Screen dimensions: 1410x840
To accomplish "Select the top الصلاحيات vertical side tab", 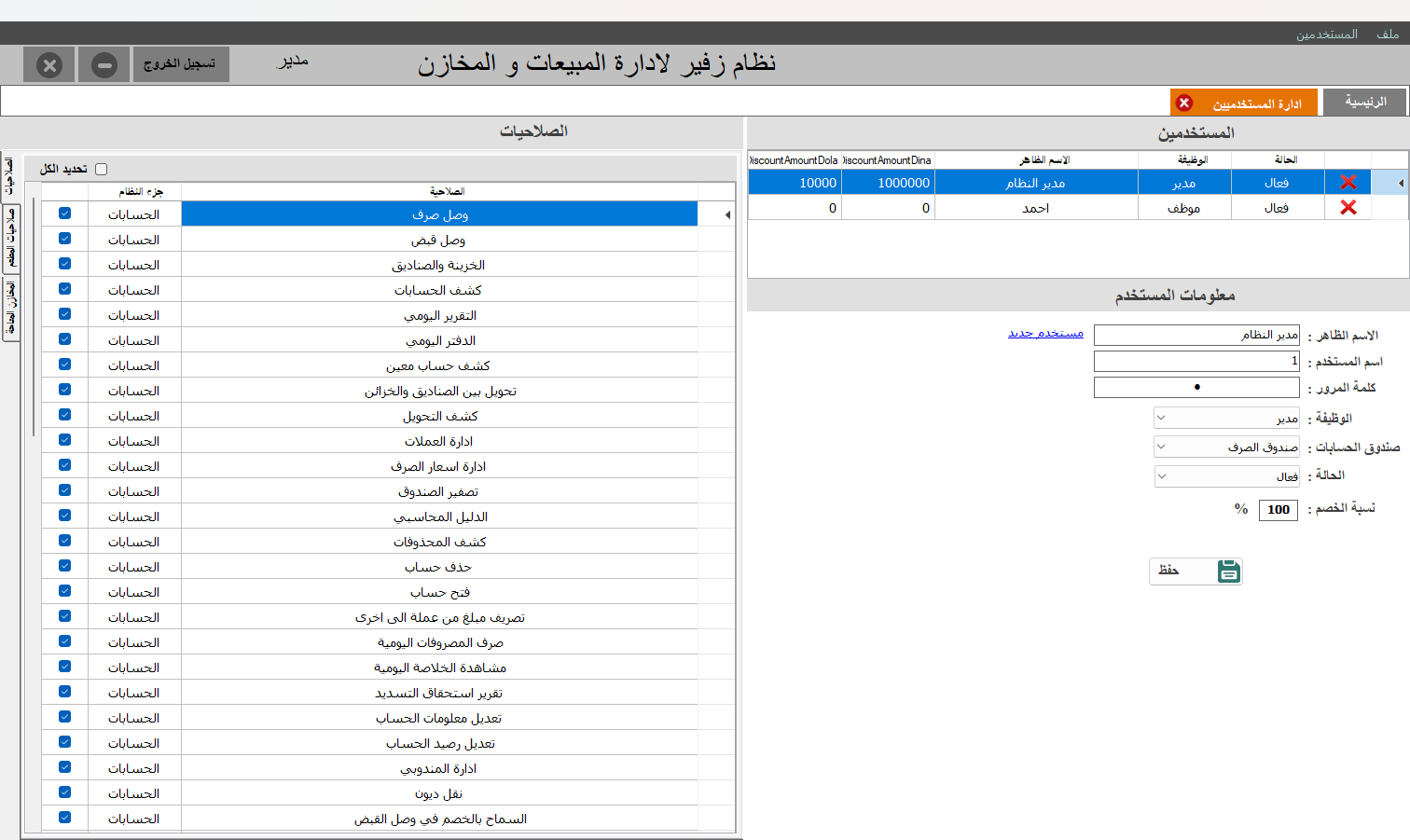I will 9,176.
